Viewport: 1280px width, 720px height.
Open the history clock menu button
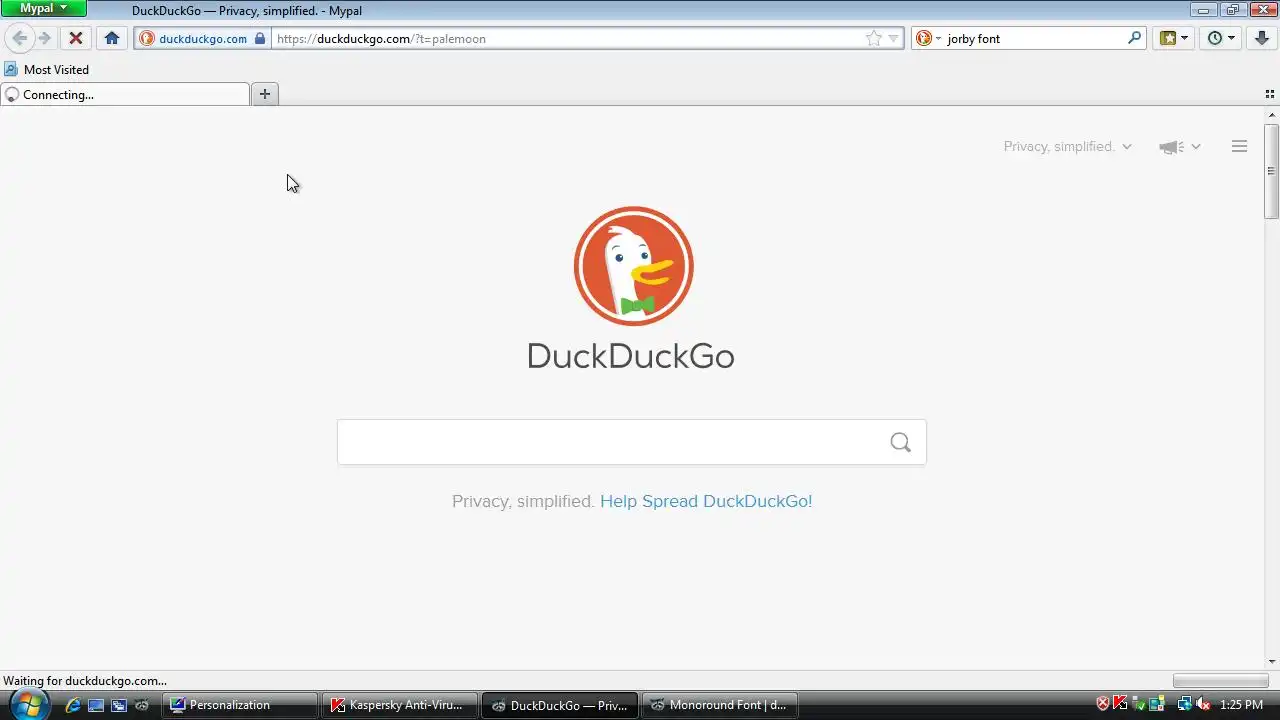1221,38
